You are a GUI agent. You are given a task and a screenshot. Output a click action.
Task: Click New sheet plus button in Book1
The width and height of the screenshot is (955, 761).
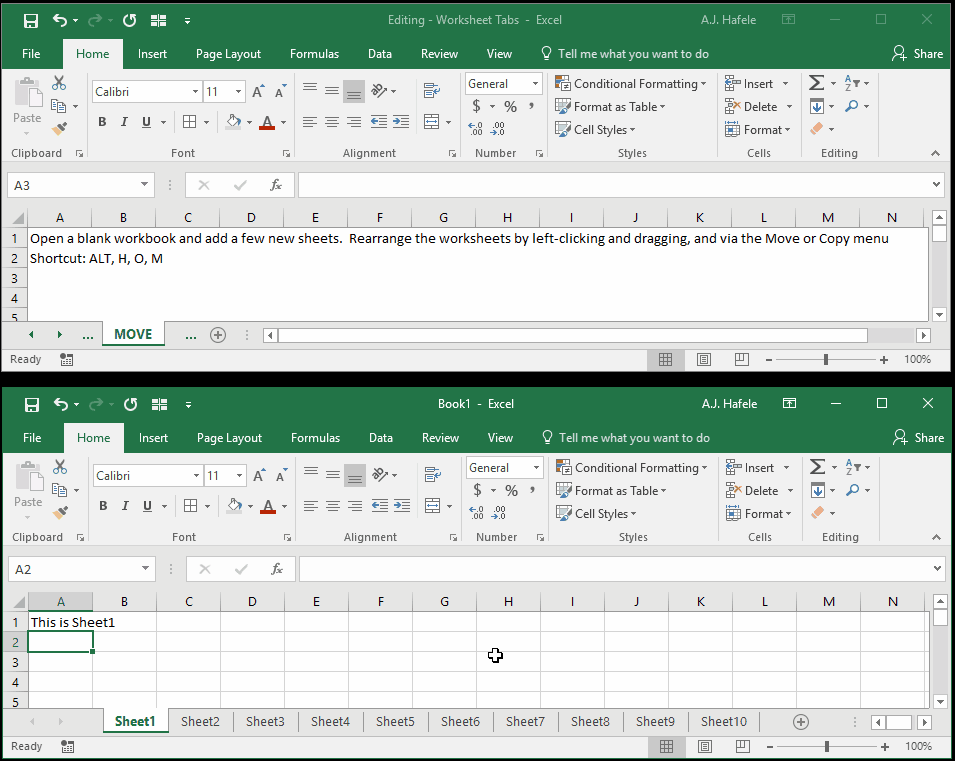801,722
